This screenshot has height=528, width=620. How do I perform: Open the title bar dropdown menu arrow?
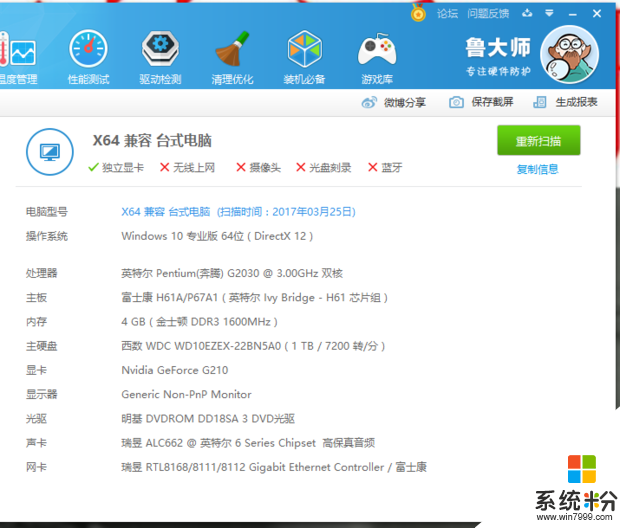point(549,13)
